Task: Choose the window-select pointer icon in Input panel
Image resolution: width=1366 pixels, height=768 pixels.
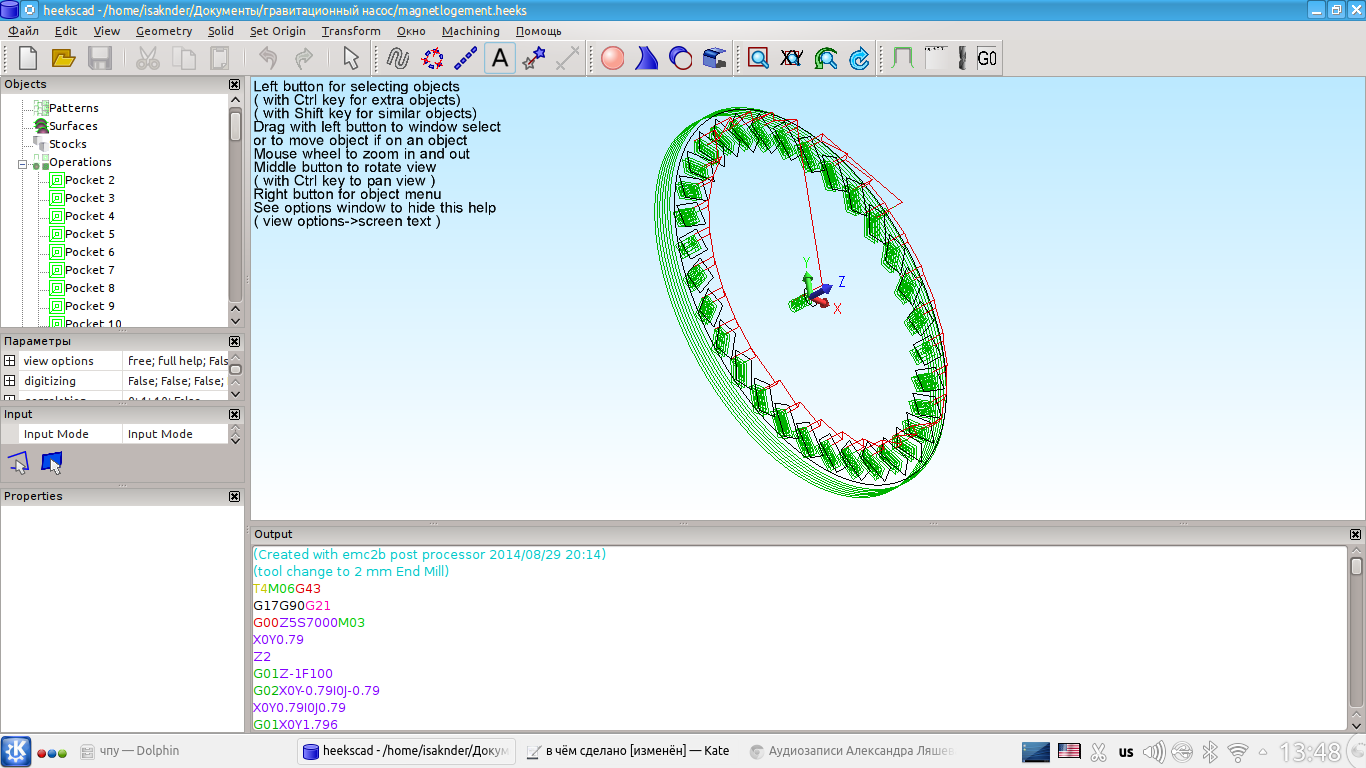Action: (x=18, y=462)
